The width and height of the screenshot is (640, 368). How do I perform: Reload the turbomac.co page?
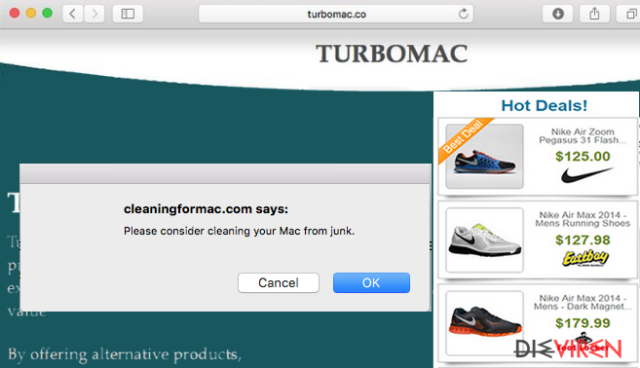[x=463, y=14]
